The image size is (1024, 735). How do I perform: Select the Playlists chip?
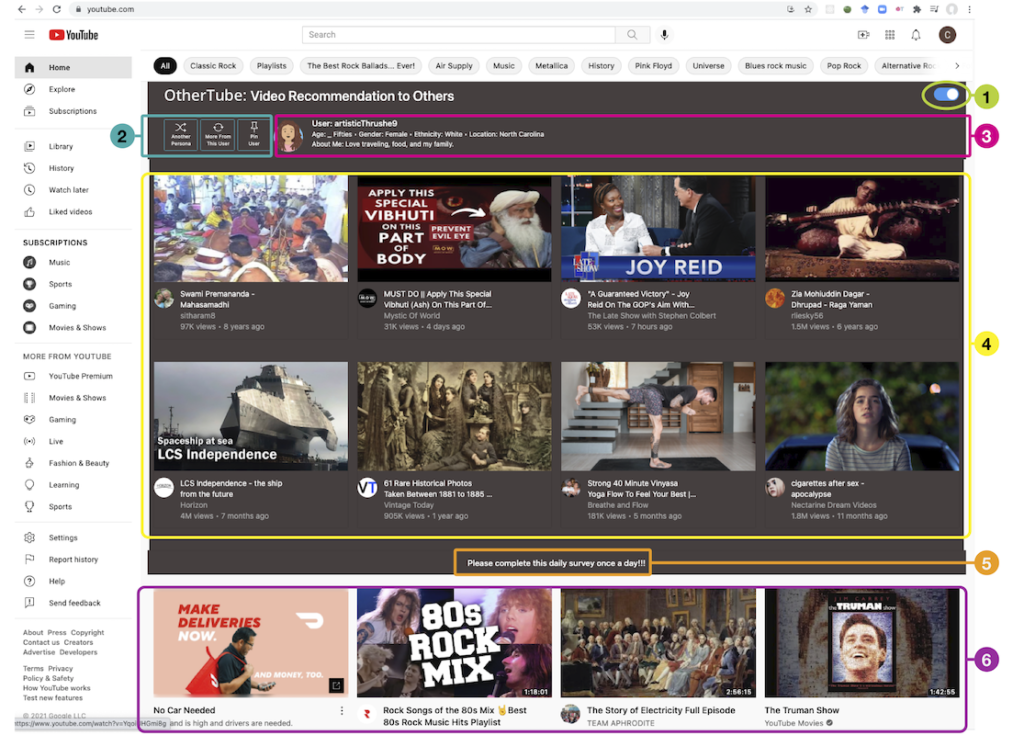pyautogui.click(x=272, y=65)
